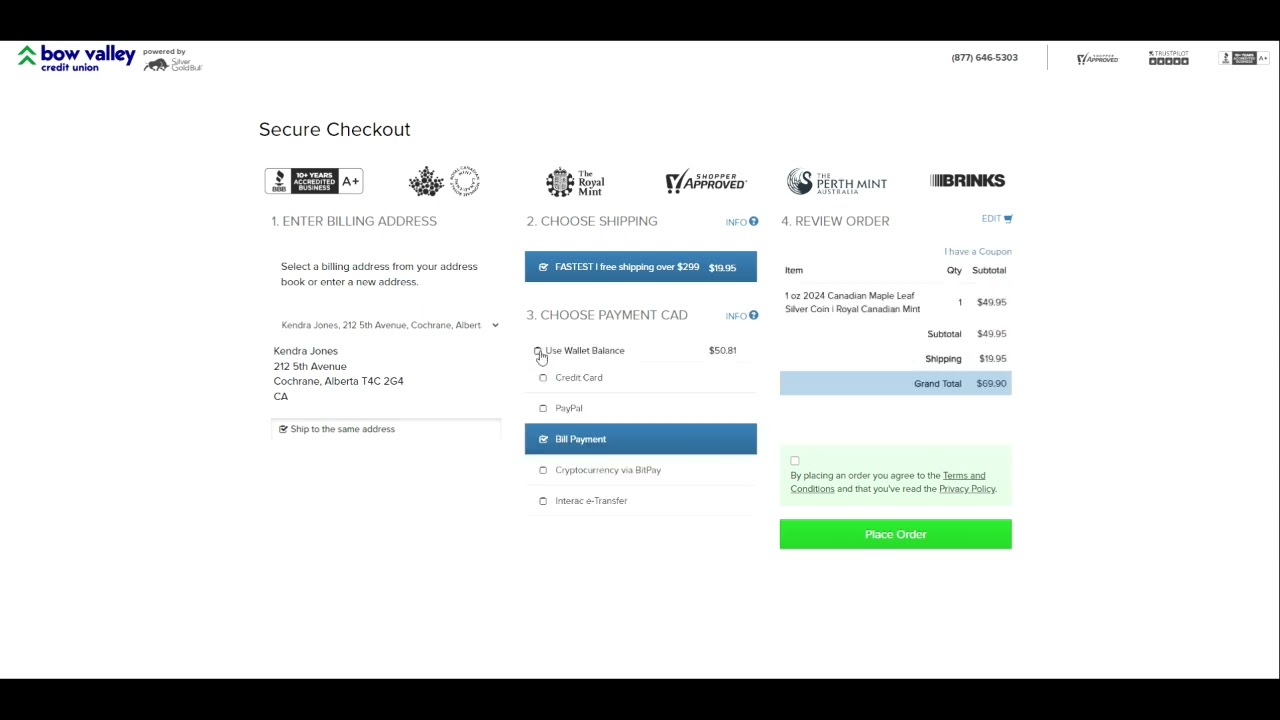The image size is (1280, 720).
Task: Select Bill Payment option
Action: click(641, 439)
